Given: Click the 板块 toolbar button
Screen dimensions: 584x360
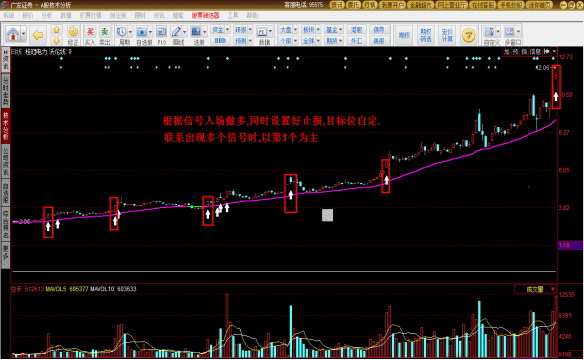Looking at the screenshot, I should coord(308,29).
